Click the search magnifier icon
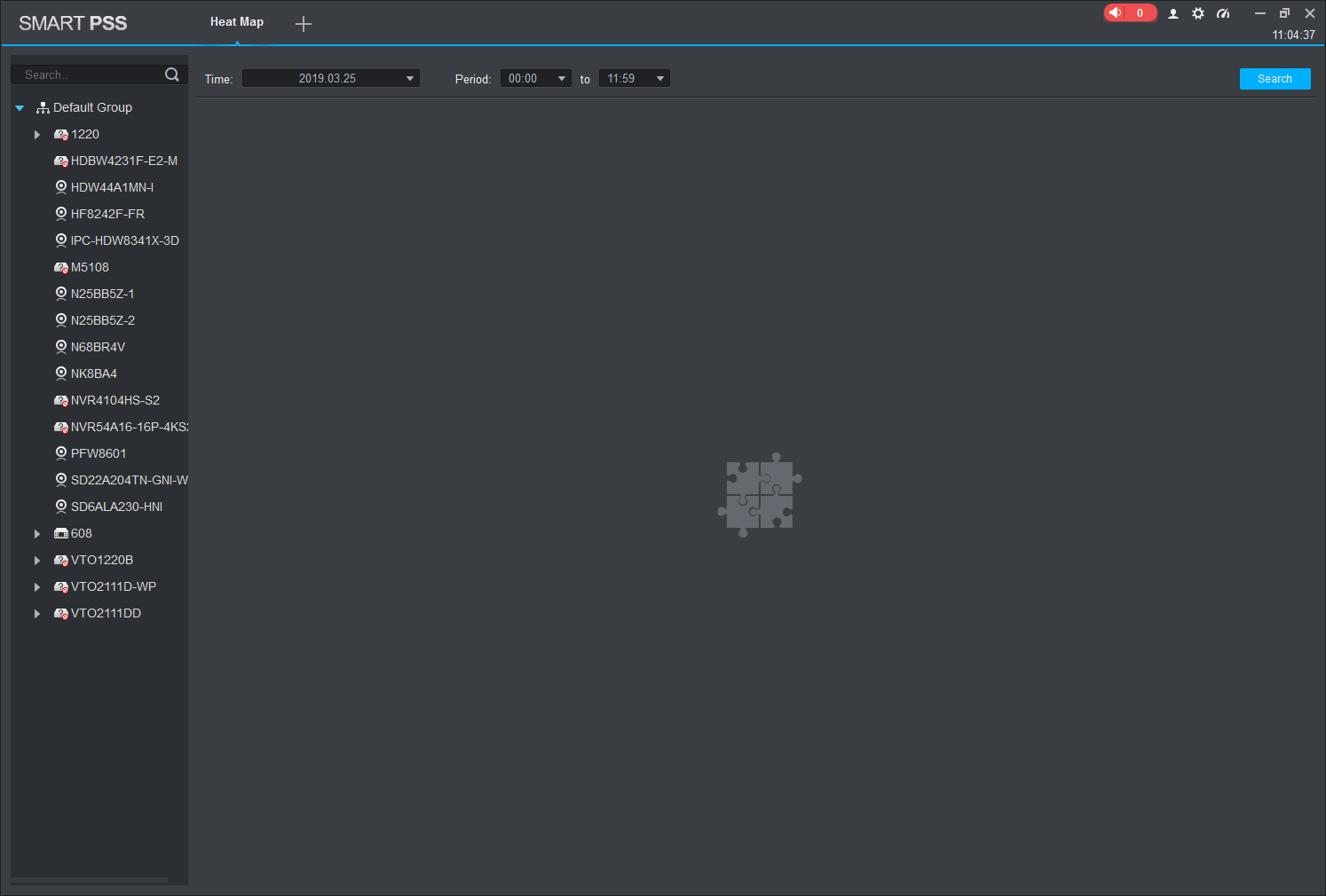Screen dimensions: 1326x896 [x=172, y=75]
